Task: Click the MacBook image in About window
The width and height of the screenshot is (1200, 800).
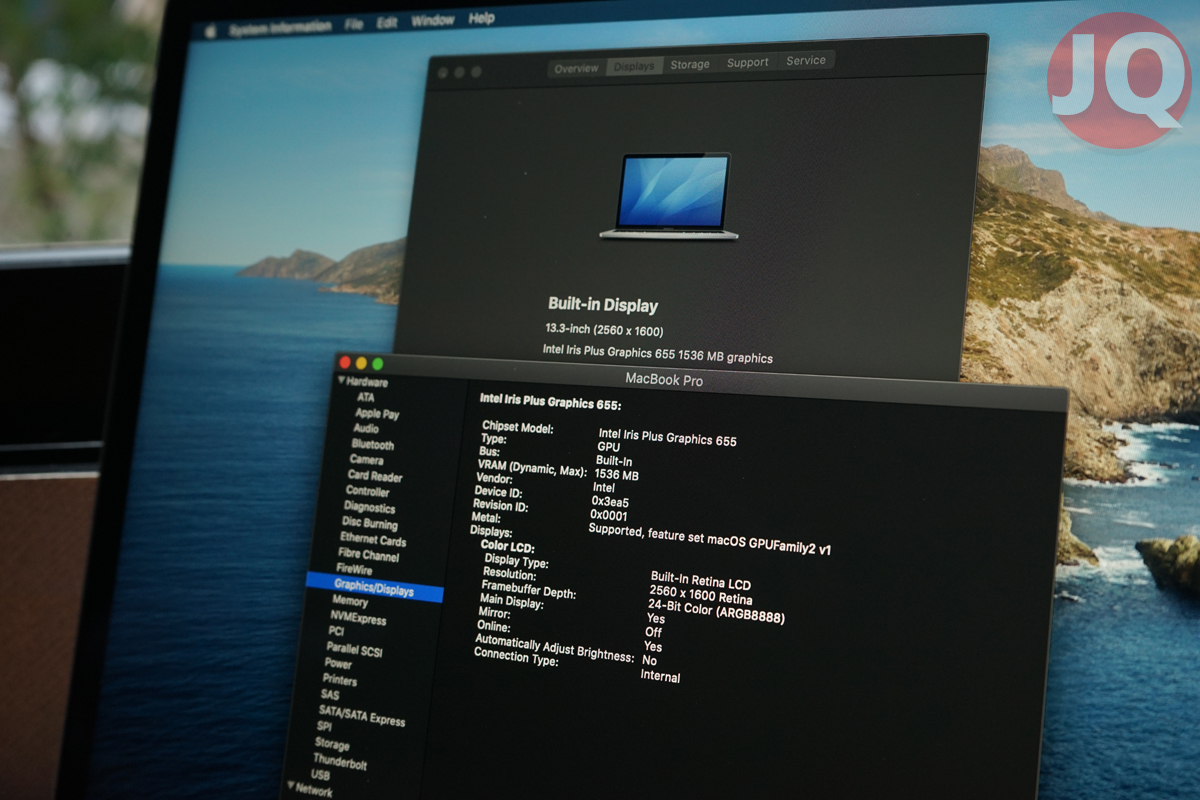Action: pos(669,196)
